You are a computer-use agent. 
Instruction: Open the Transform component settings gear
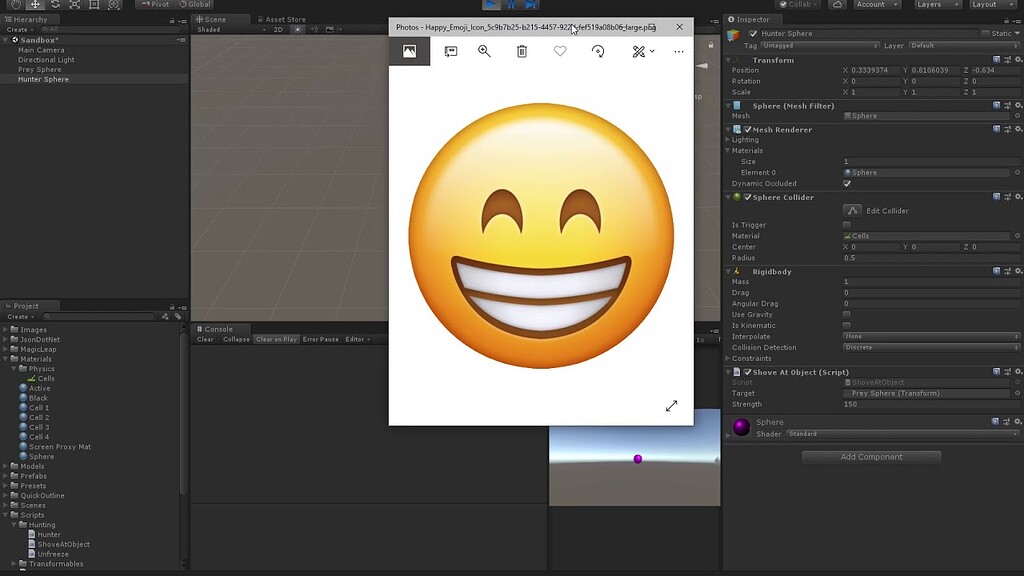(x=1019, y=60)
